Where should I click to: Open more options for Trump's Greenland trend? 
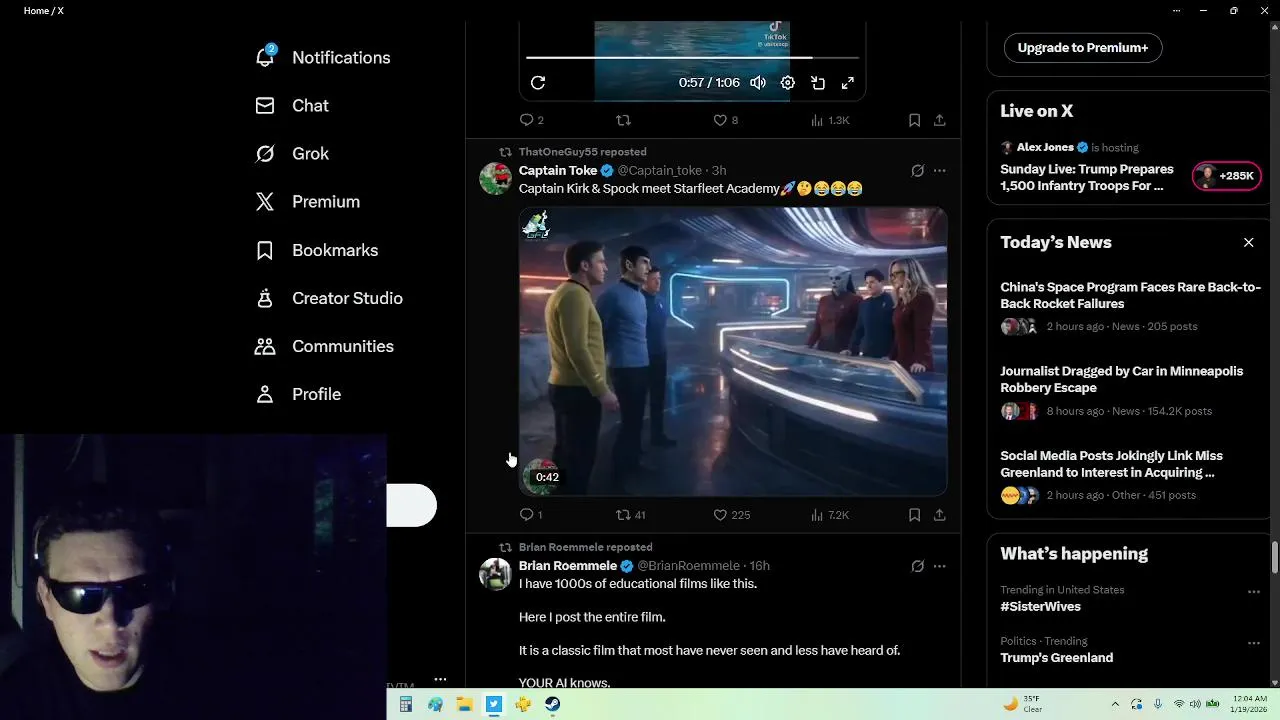point(1254,642)
